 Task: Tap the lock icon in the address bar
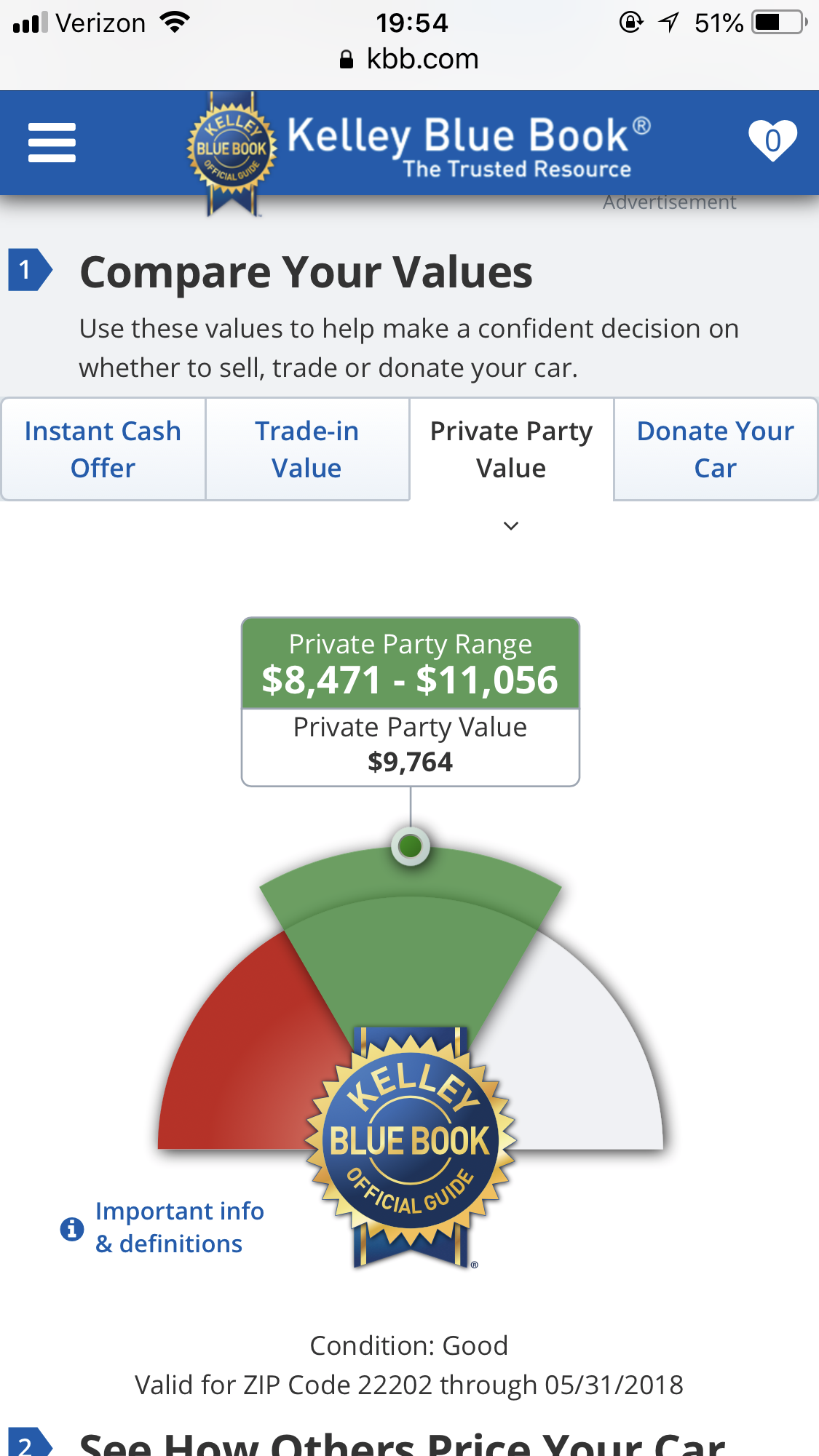click(347, 60)
